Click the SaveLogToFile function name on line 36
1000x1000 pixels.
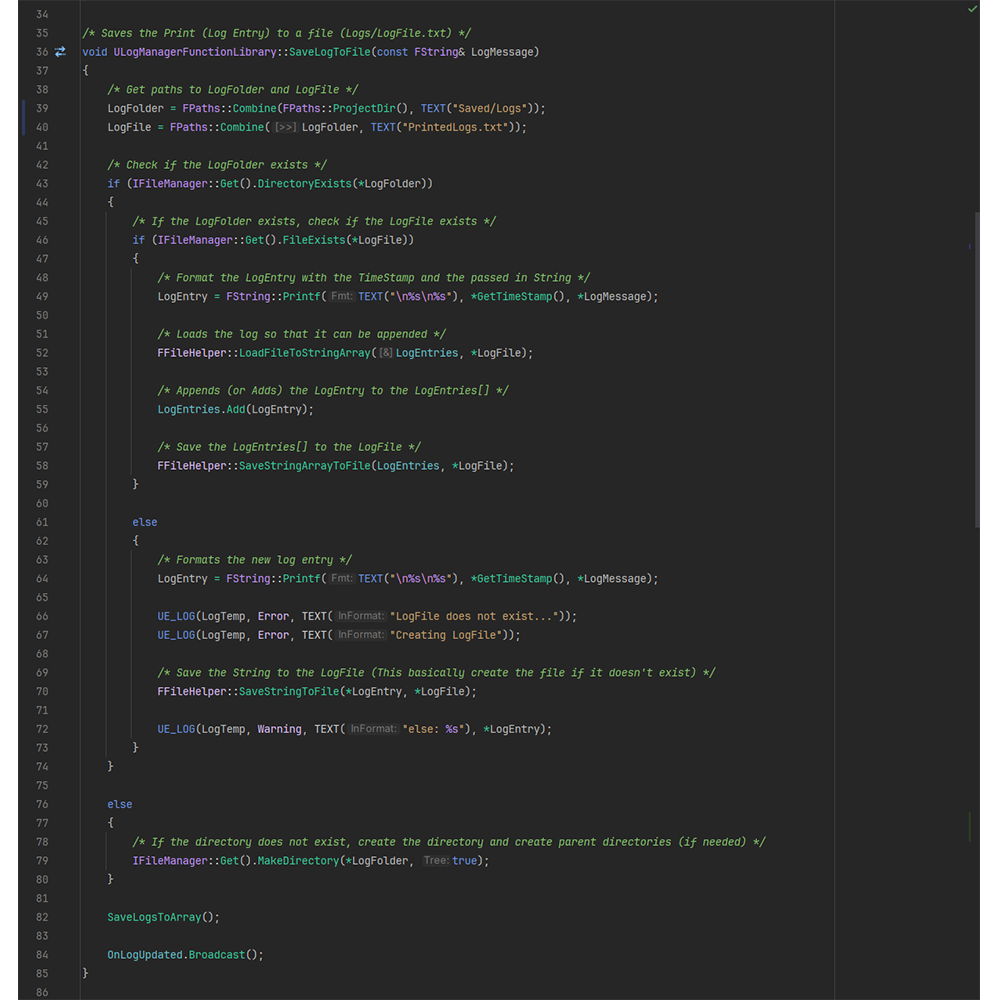coord(329,52)
